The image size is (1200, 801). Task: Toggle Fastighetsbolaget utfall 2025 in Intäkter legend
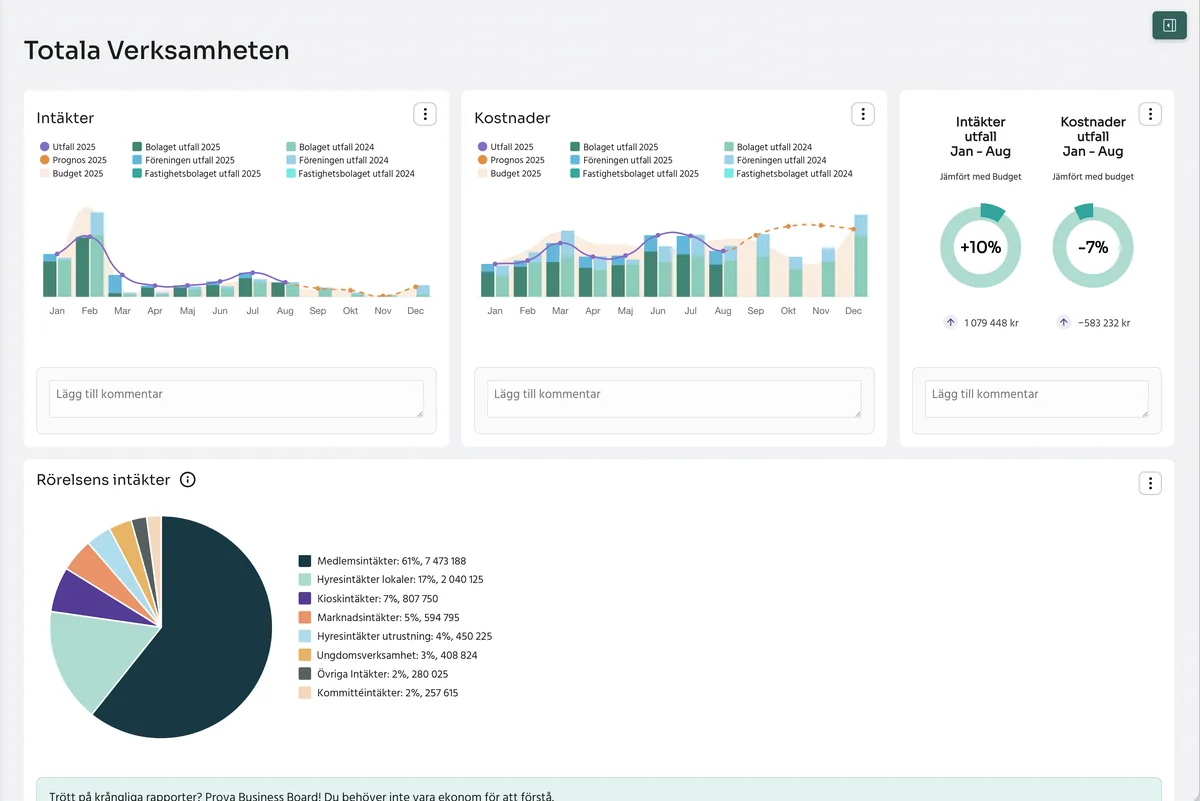point(196,173)
